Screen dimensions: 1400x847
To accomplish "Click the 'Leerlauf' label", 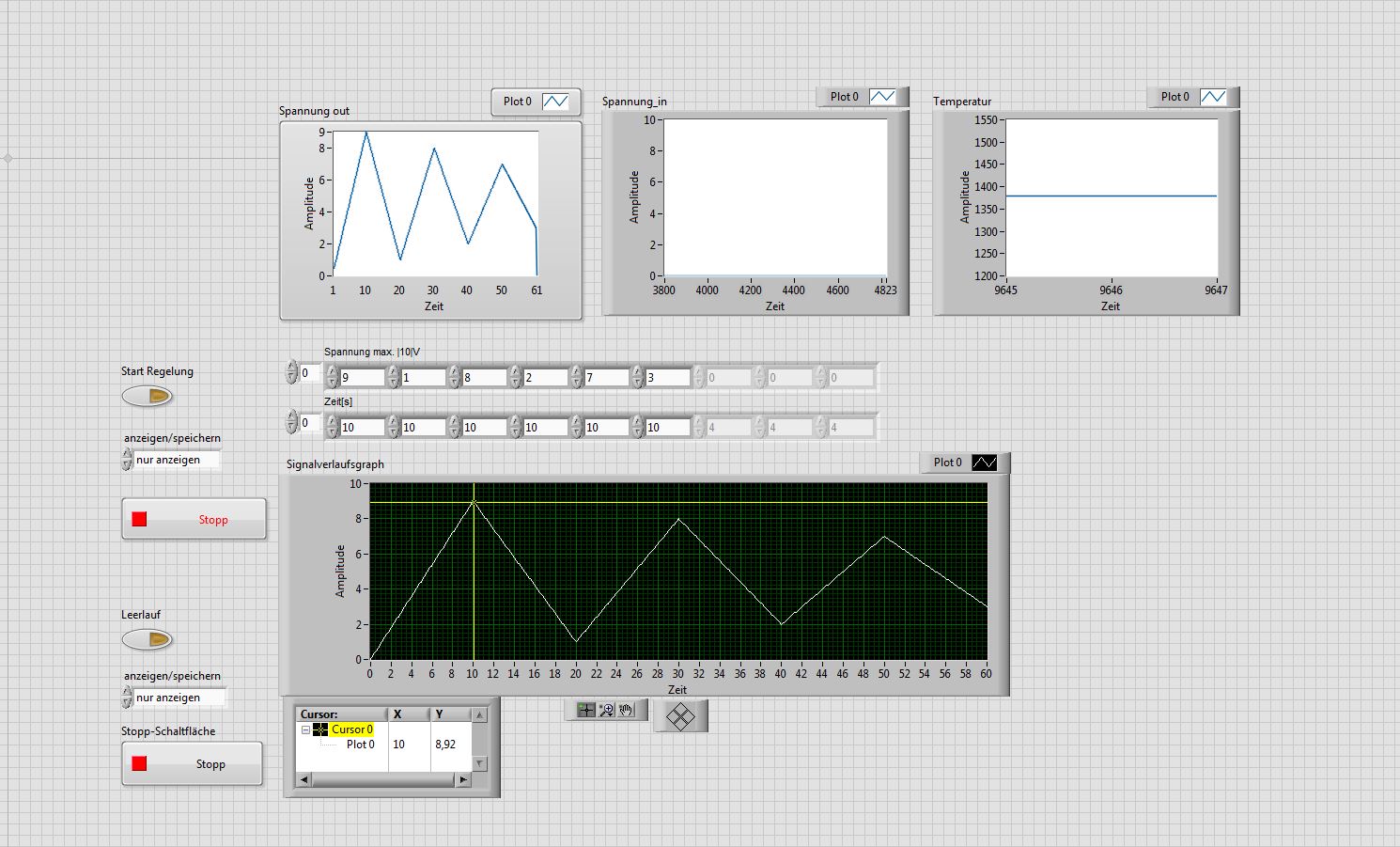I will 141,615.
